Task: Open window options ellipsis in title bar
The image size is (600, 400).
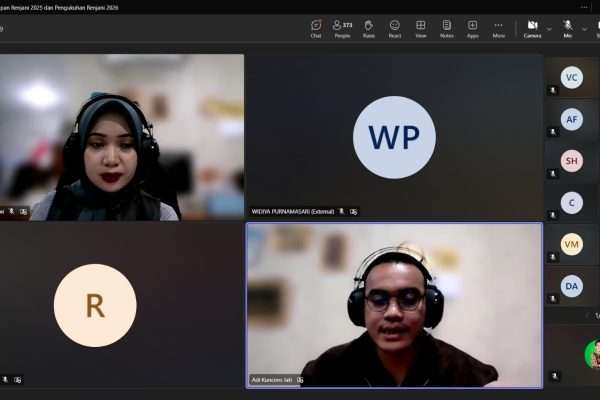Action: coord(585,6)
